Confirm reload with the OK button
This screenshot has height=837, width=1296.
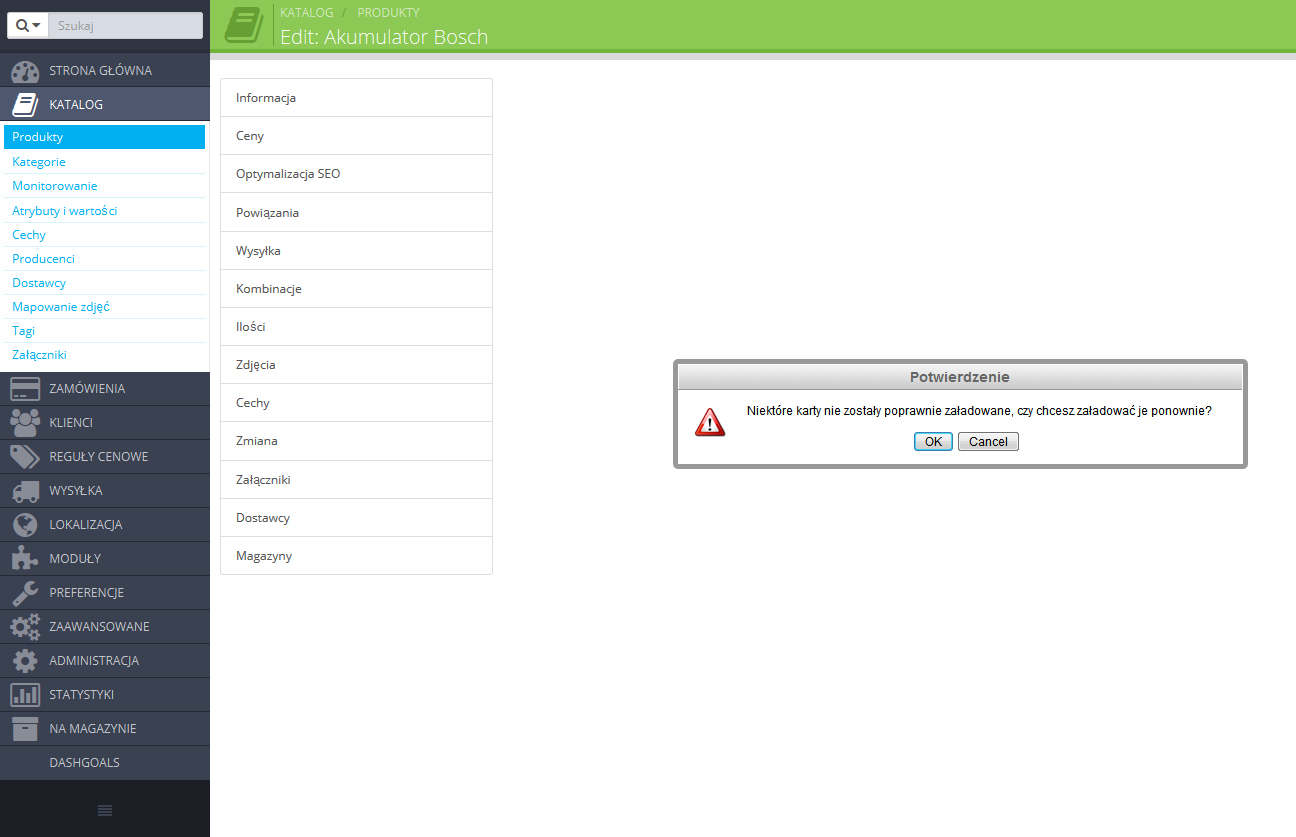point(933,442)
